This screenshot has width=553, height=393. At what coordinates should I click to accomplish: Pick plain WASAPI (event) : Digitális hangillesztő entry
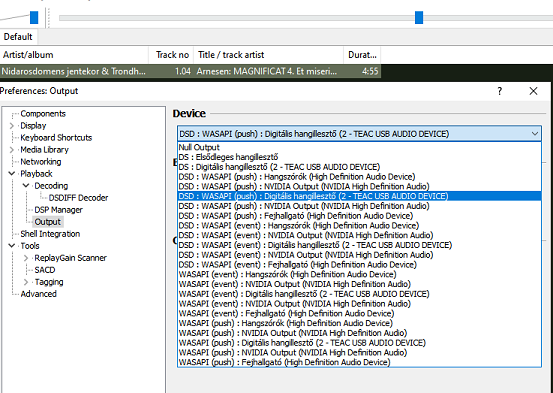tap(359, 294)
